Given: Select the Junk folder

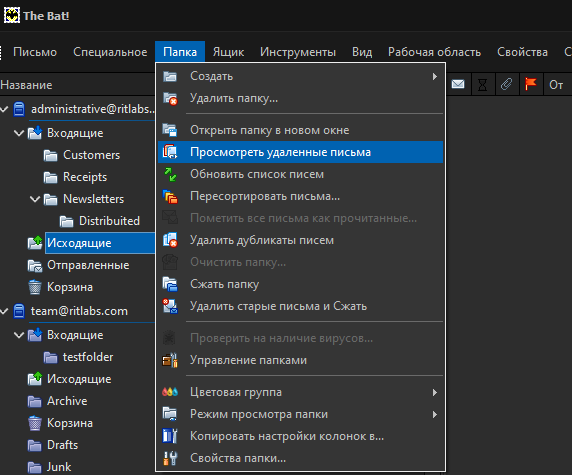Looking at the screenshot, I should [x=59, y=467].
